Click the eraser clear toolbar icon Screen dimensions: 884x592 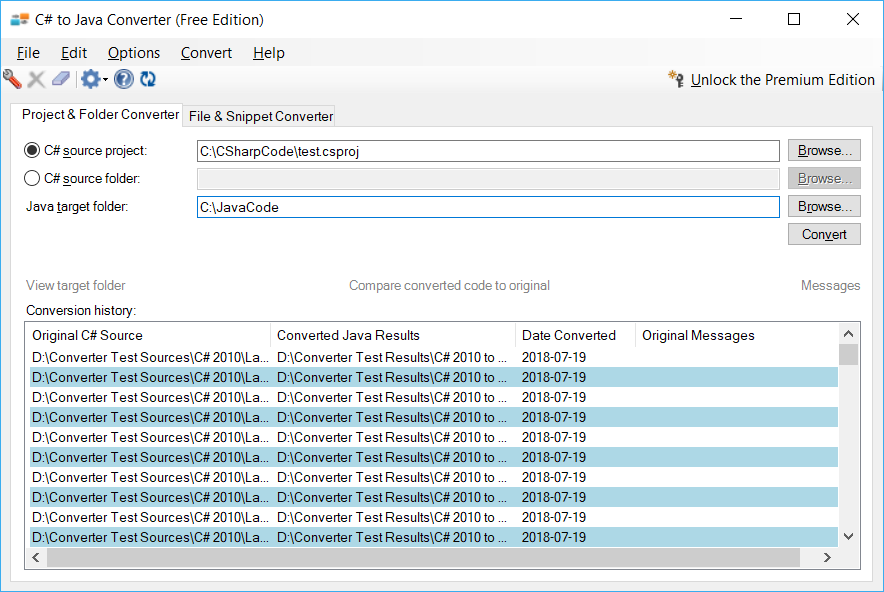(61, 79)
